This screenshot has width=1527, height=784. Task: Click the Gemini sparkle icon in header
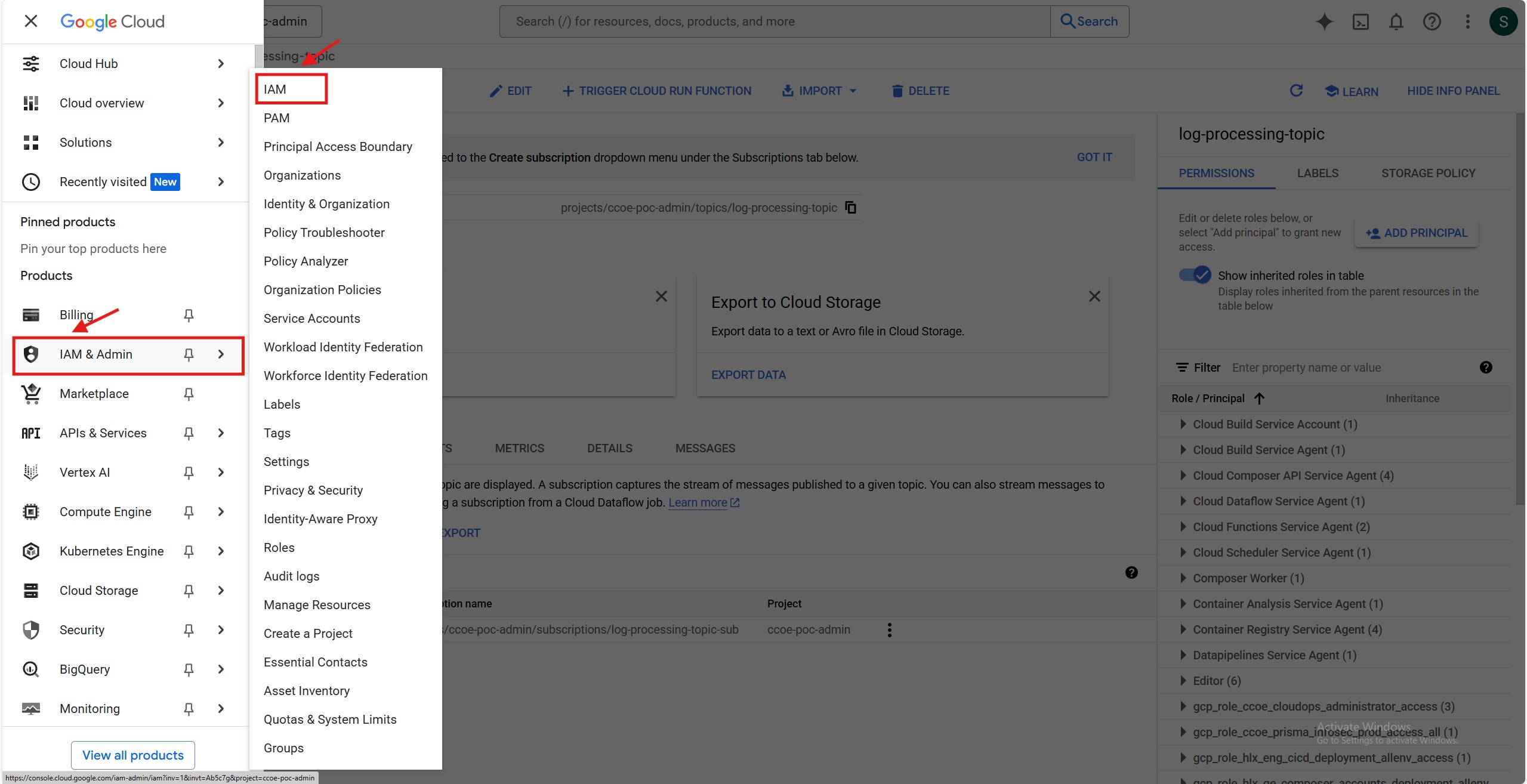point(1324,22)
